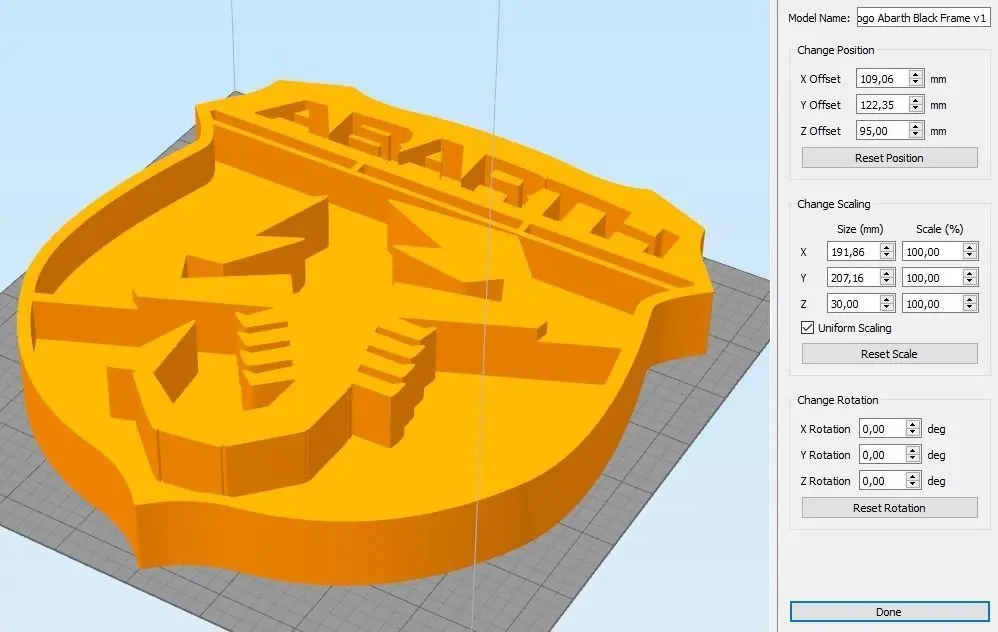Decrease Y size with down arrow
998x632 pixels.
click(887, 282)
